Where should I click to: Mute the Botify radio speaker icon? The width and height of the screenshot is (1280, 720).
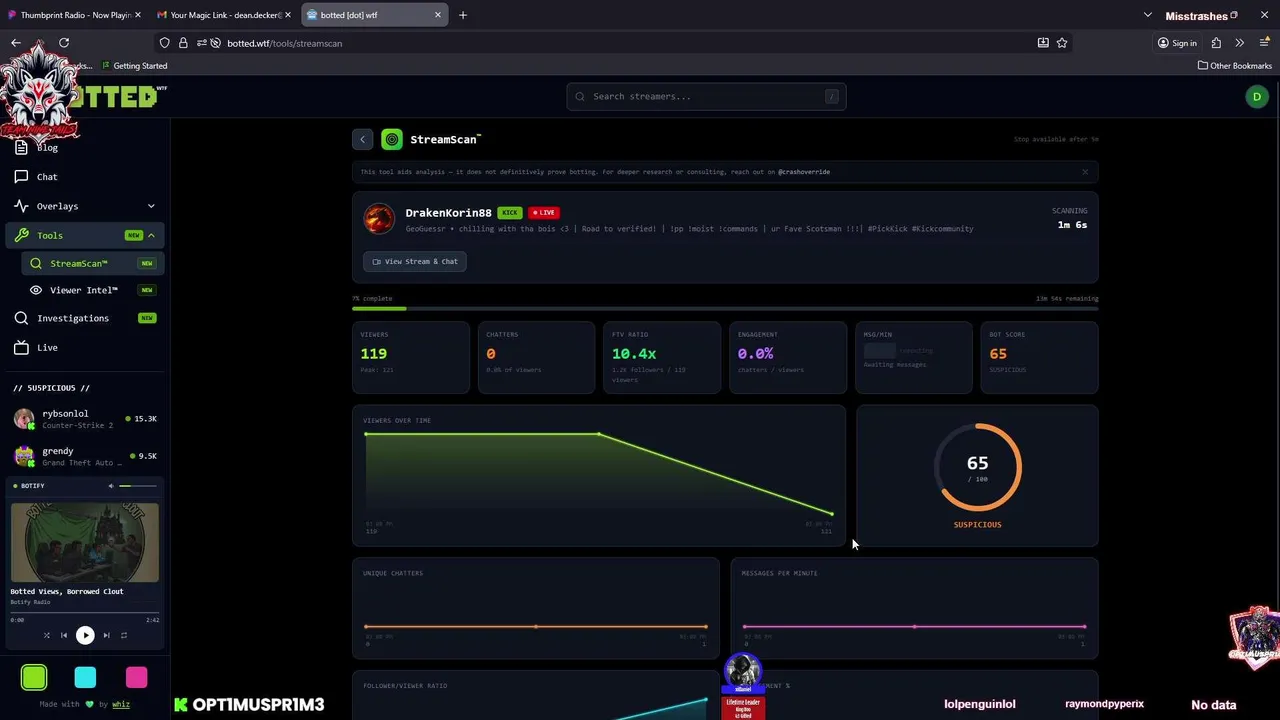[111, 486]
